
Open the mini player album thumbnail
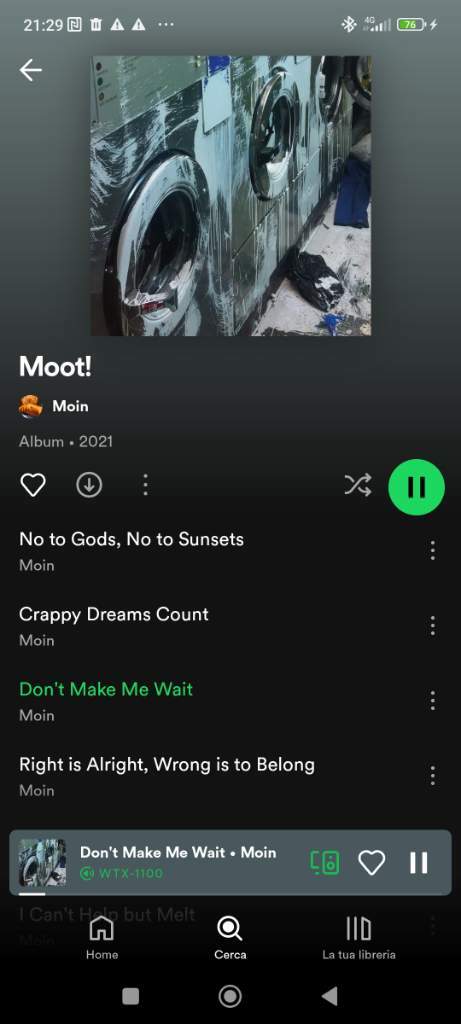[42, 862]
